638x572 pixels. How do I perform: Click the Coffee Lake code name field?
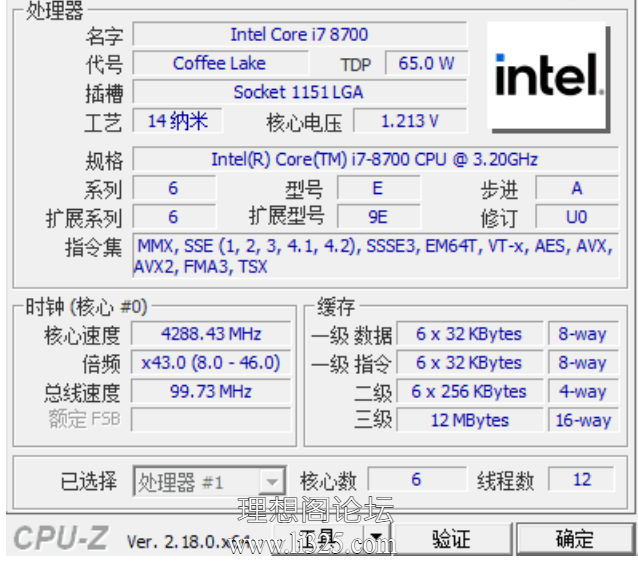coord(219,63)
